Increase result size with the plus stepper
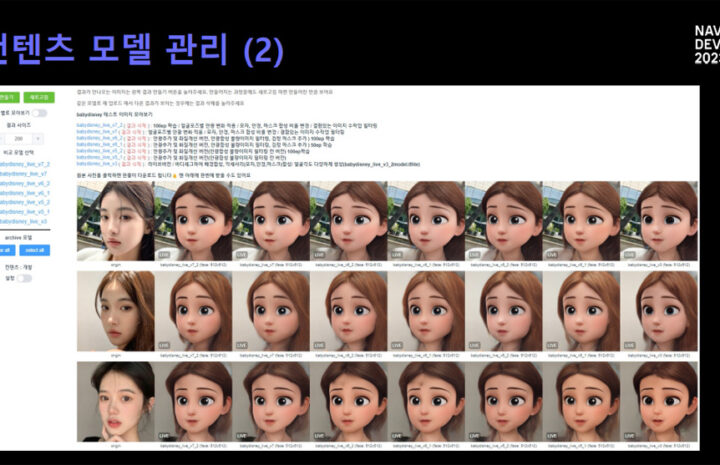This screenshot has width=720, height=465. pyautogui.click(x=38, y=138)
